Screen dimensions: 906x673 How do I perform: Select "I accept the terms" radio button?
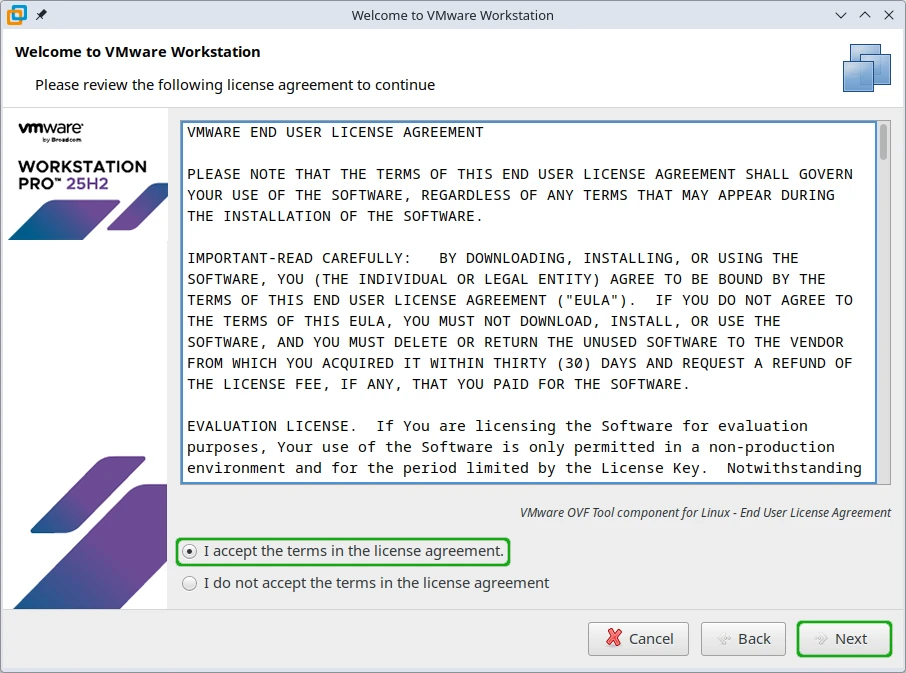click(x=190, y=551)
